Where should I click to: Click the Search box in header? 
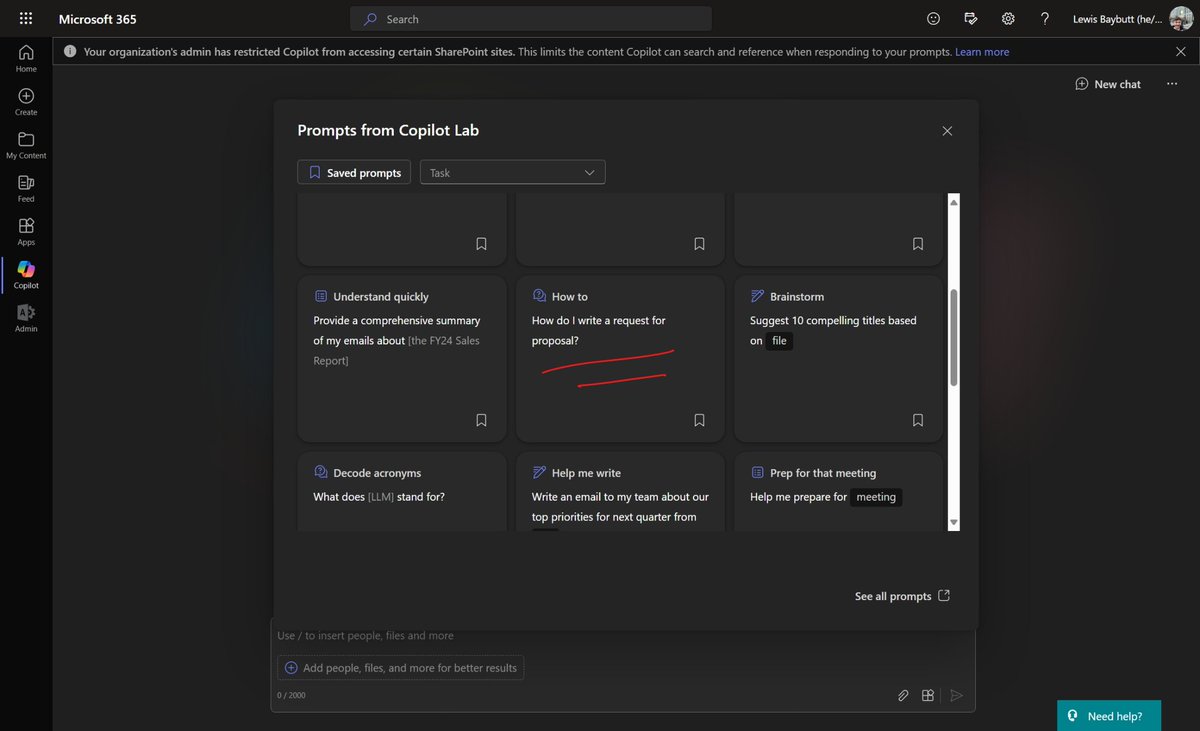click(531, 19)
